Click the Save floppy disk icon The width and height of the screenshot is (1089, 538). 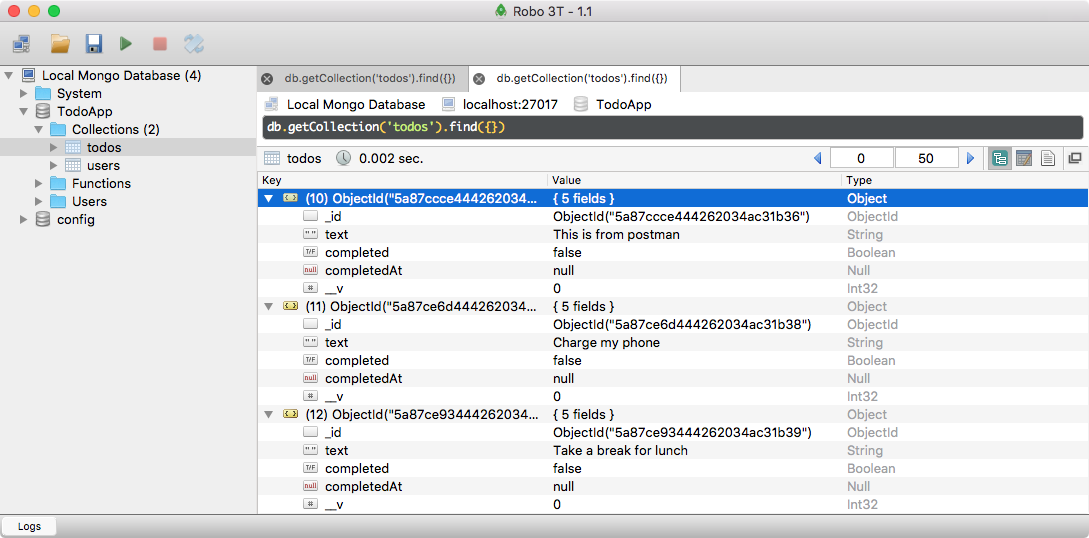tap(93, 44)
